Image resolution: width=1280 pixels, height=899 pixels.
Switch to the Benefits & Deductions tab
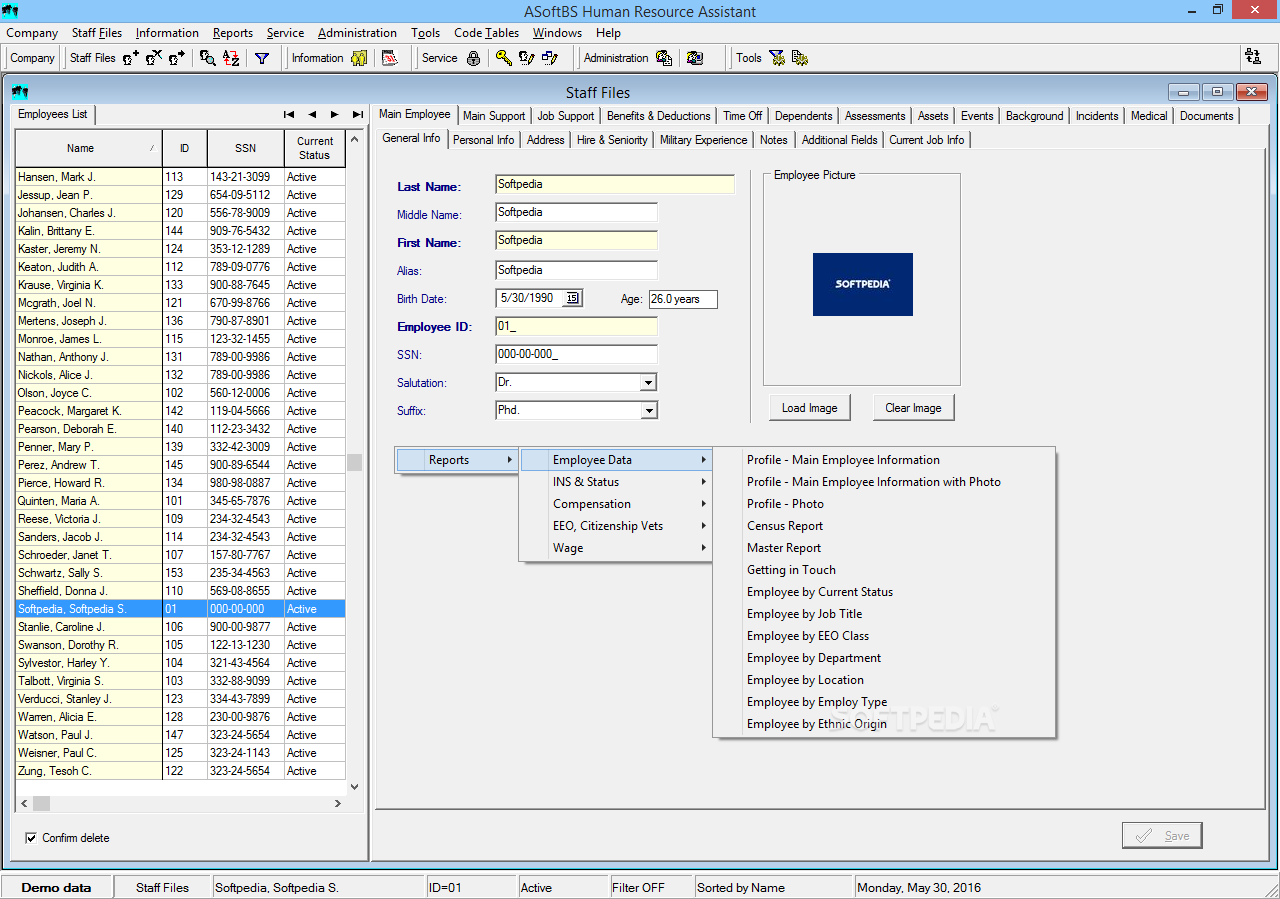tap(659, 116)
